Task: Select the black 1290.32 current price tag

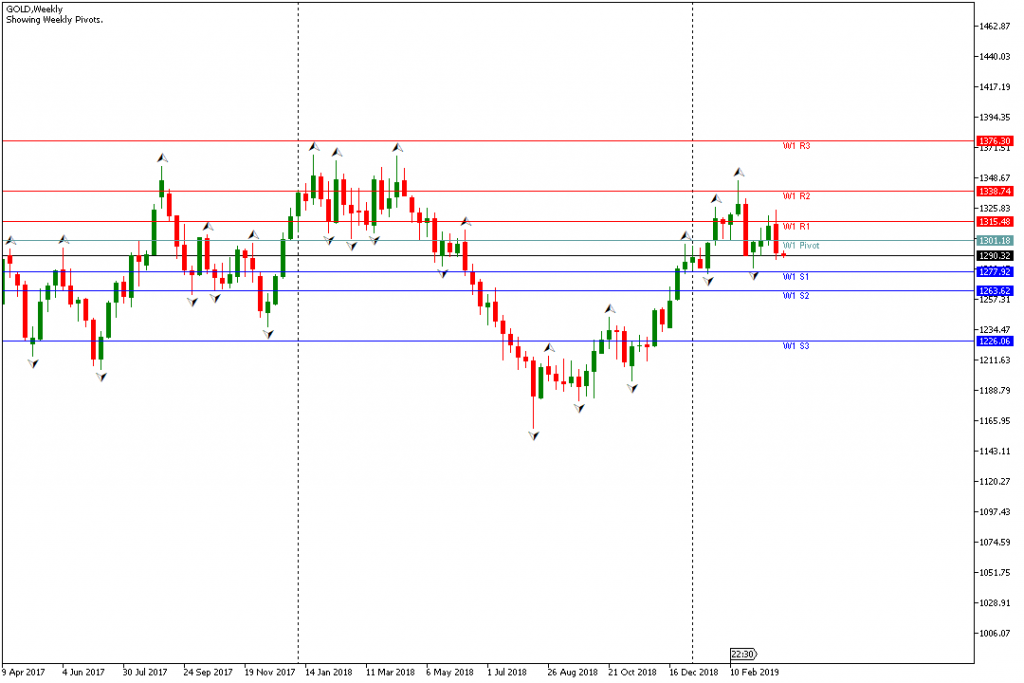Action: click(x=996, y=256)
